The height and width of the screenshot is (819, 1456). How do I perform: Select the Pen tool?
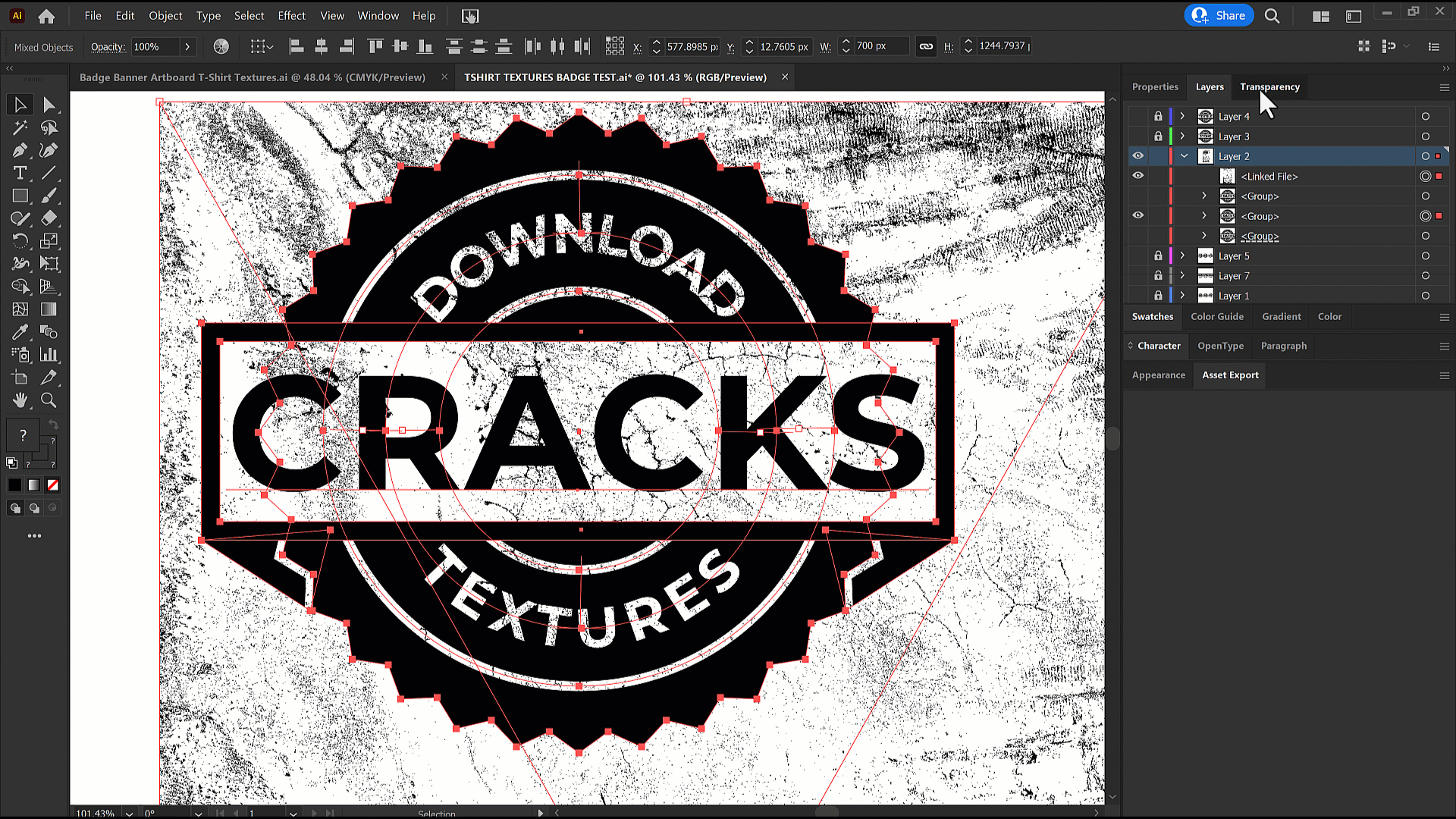click(20, 150)
